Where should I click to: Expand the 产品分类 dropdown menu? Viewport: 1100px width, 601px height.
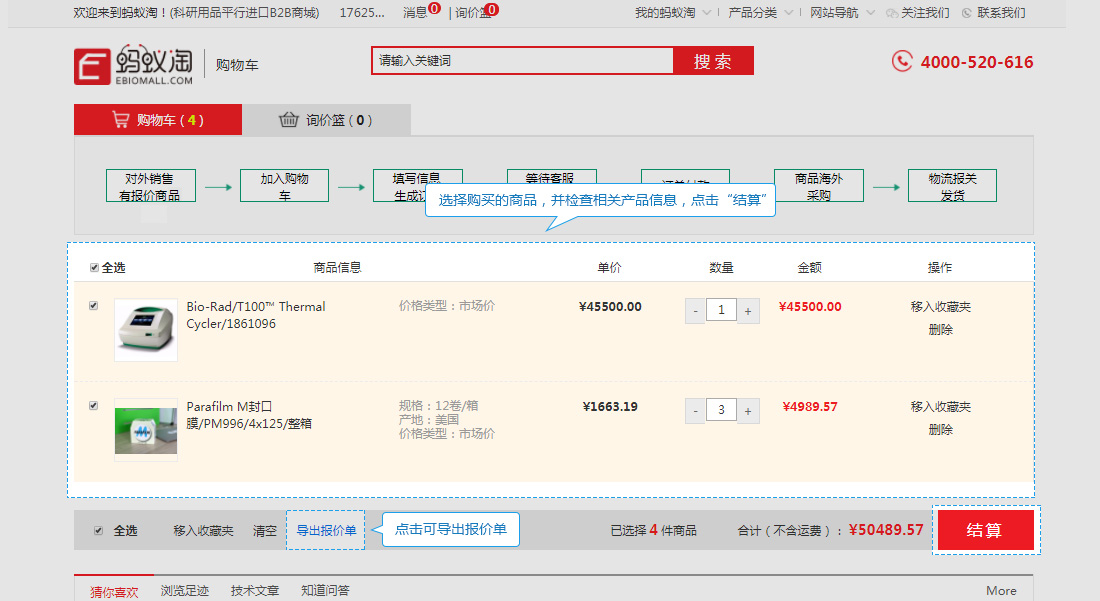coord(789,13)
